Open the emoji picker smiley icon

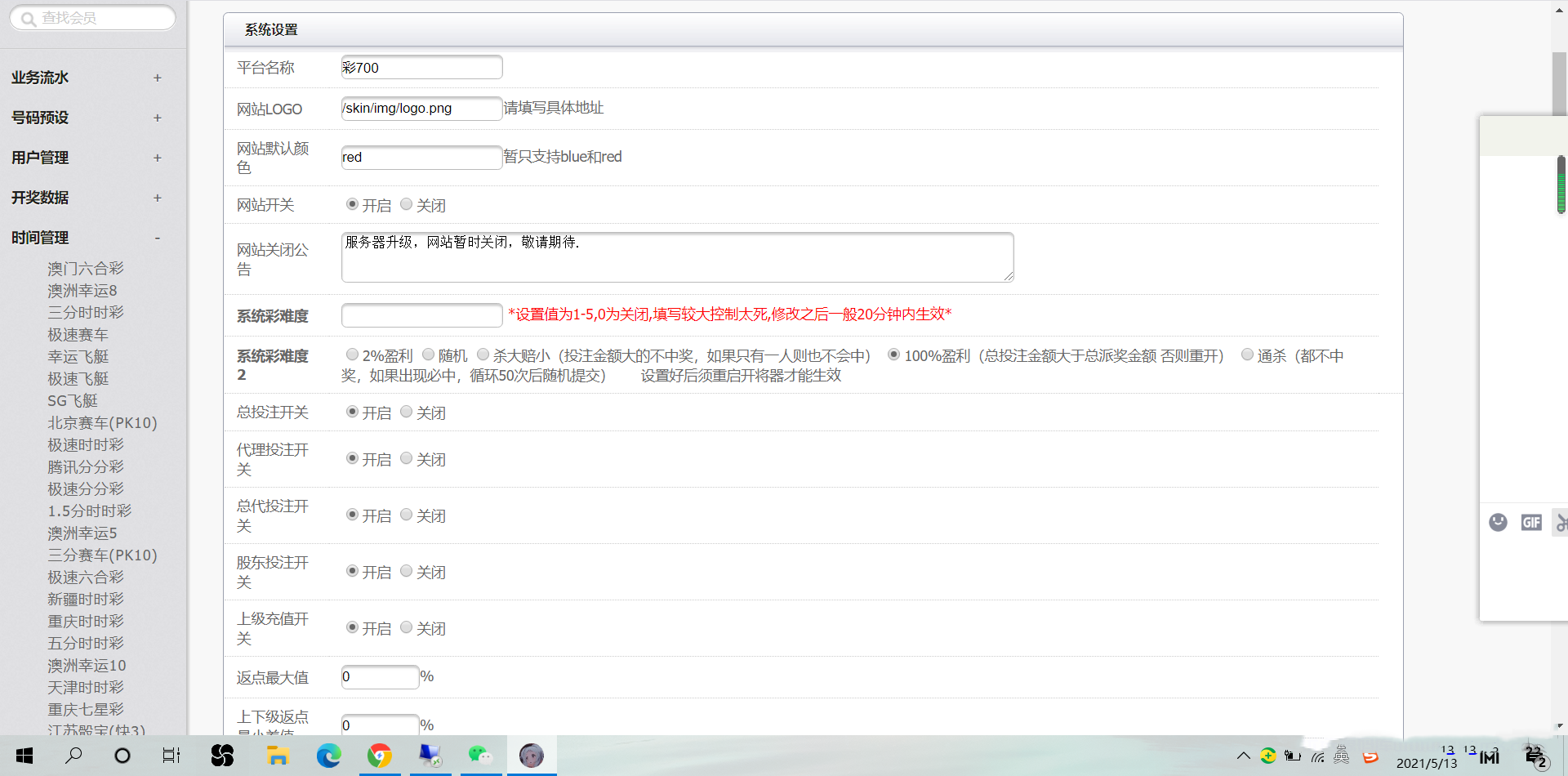pyautogui.click(x=1498, y=523)
